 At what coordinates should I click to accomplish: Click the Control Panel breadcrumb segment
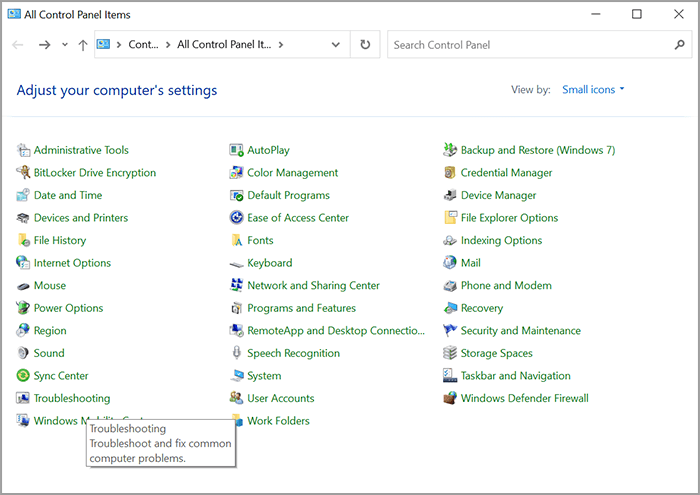point(143,45)
